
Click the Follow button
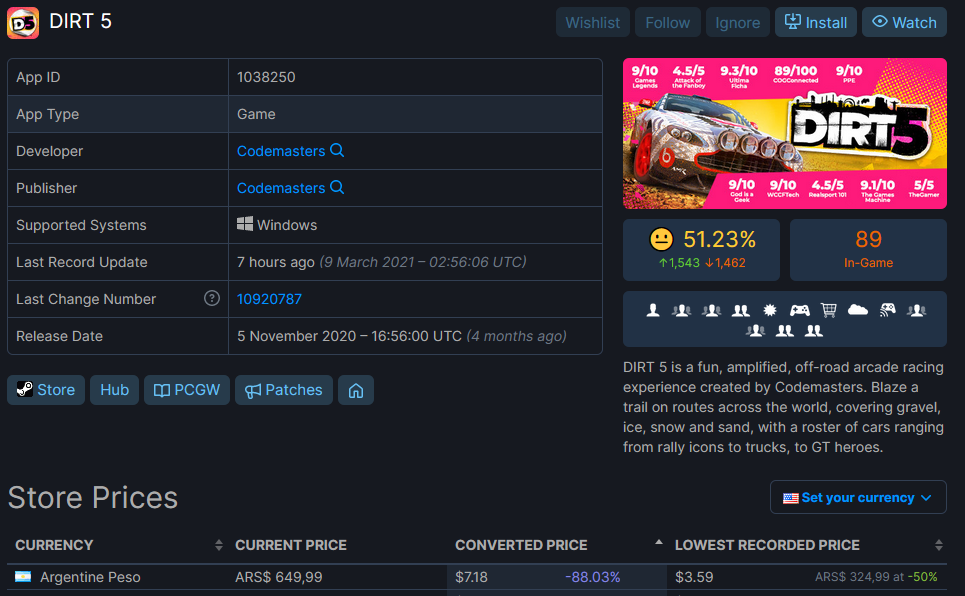pyautogui.click(x=668, y=23)
